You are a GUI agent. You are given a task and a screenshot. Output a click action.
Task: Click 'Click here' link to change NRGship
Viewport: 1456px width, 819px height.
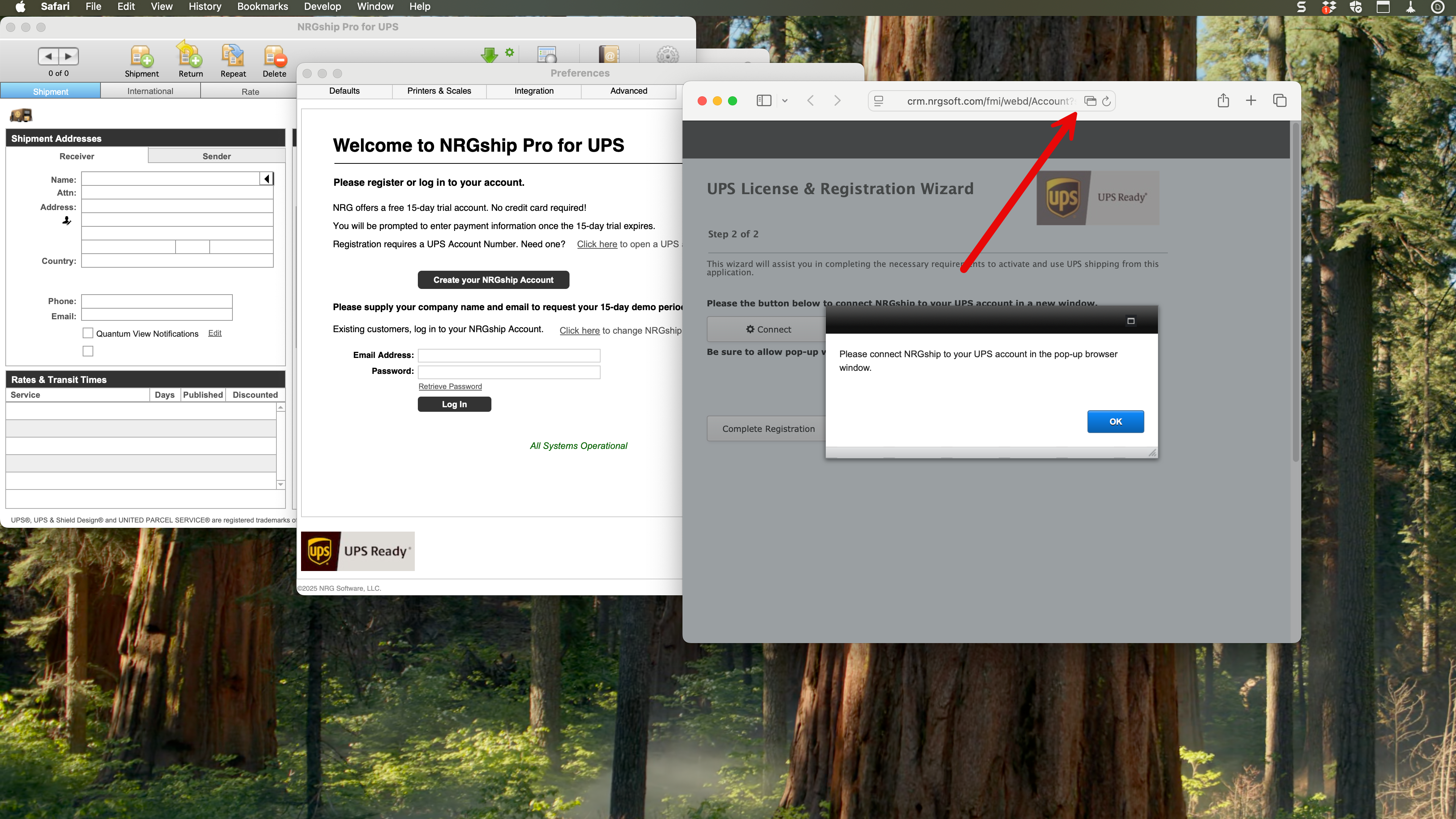[x=579, y=330]
